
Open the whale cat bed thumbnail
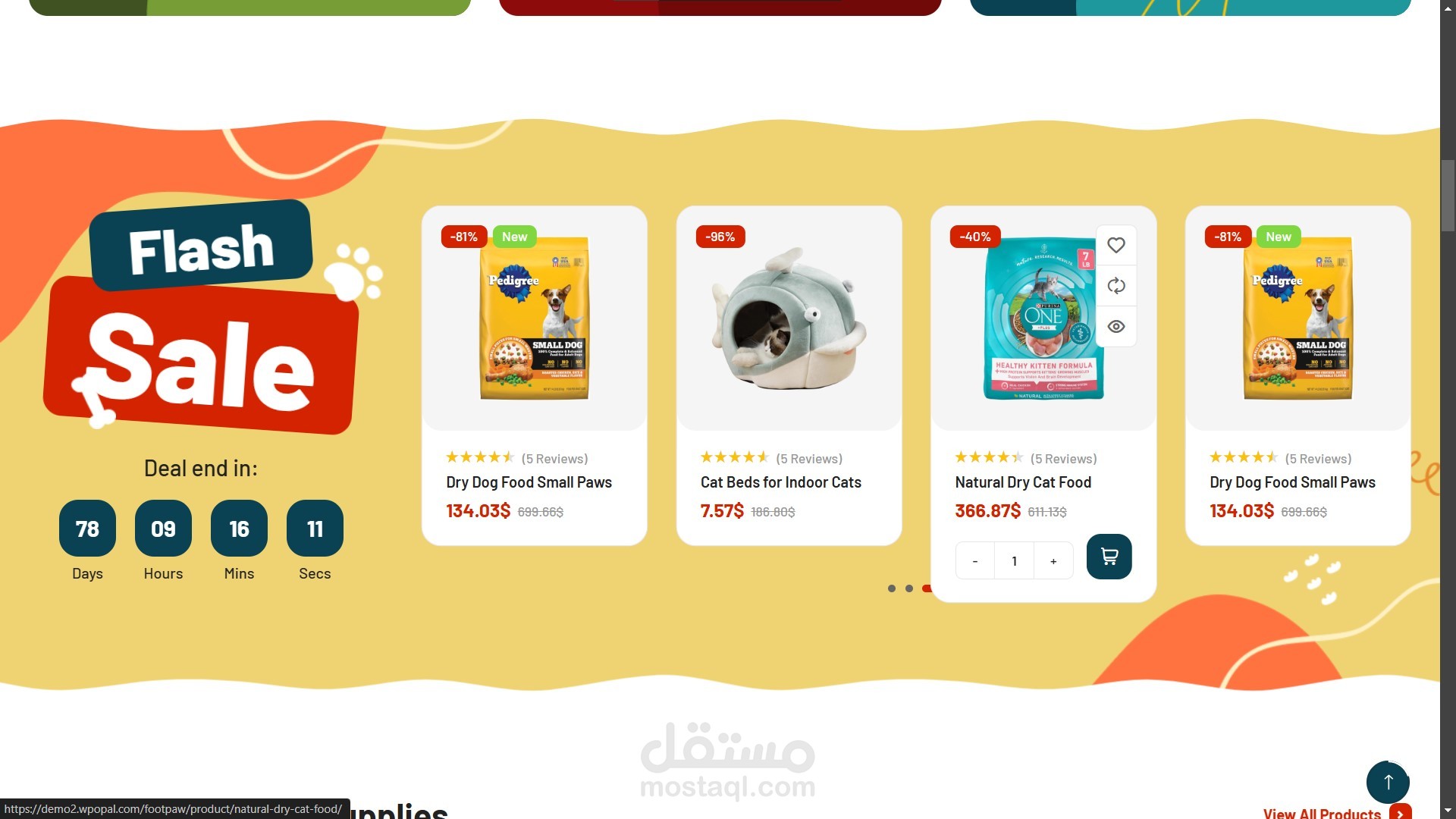click(x=789, y=318)
